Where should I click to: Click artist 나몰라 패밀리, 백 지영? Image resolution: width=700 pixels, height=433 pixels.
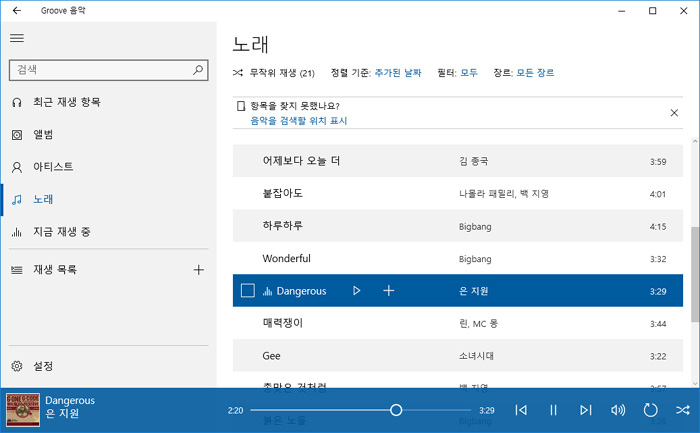click(x=504, y=194)
